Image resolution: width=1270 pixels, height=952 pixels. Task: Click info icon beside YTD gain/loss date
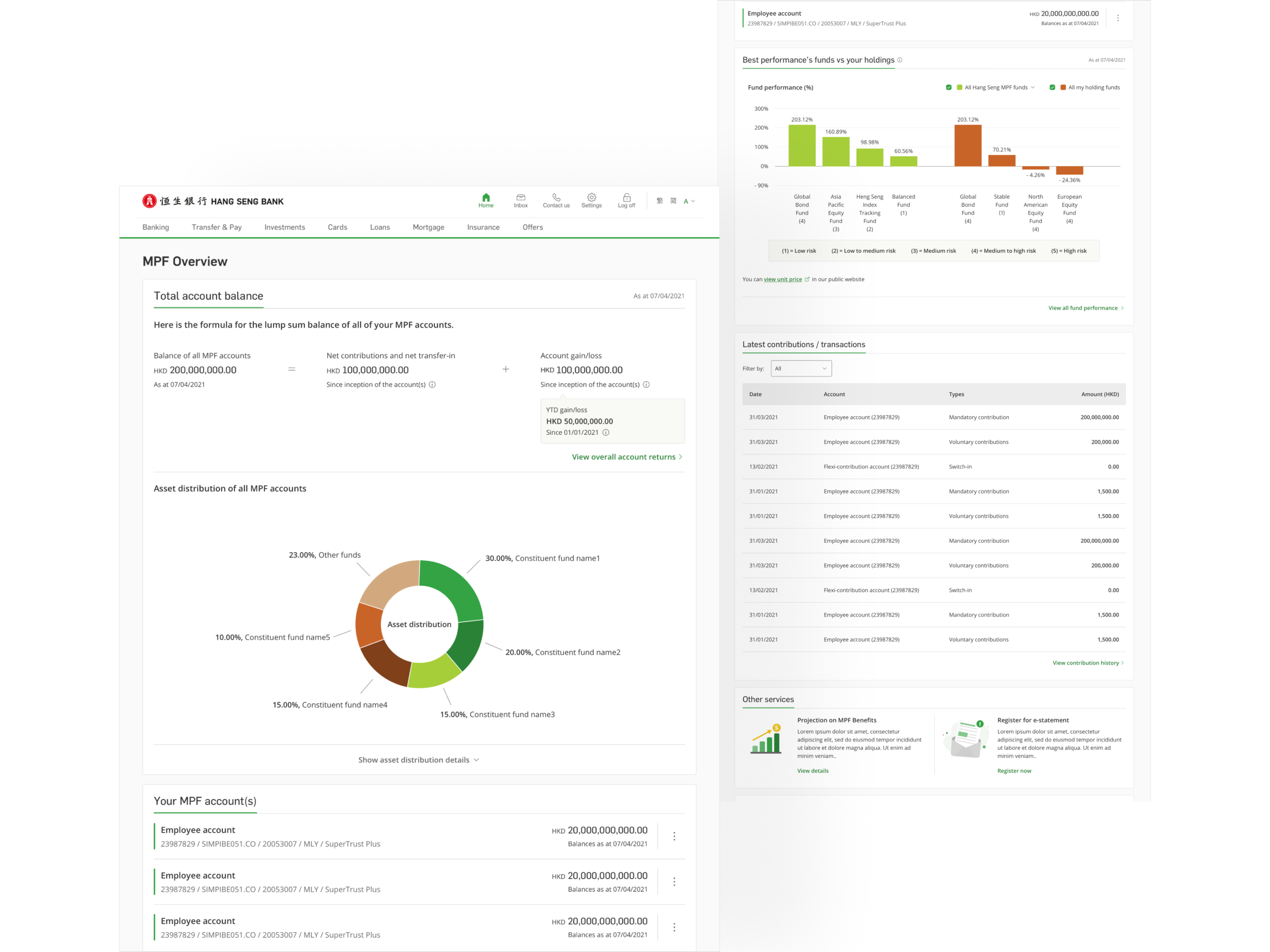(606, 433)
